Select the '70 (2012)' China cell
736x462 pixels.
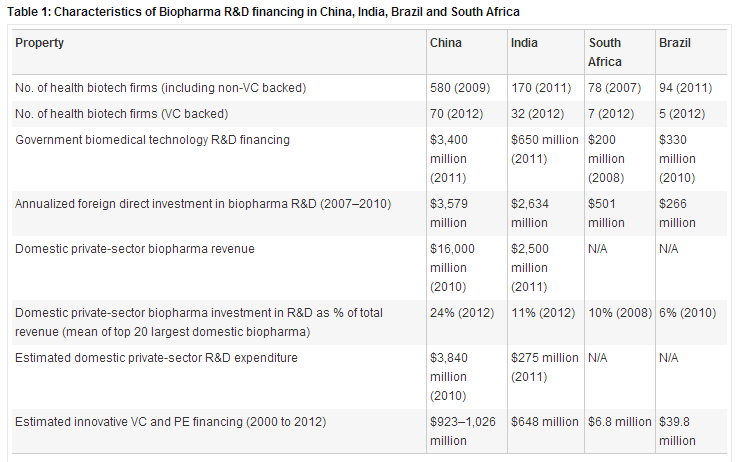coord(459,114)
